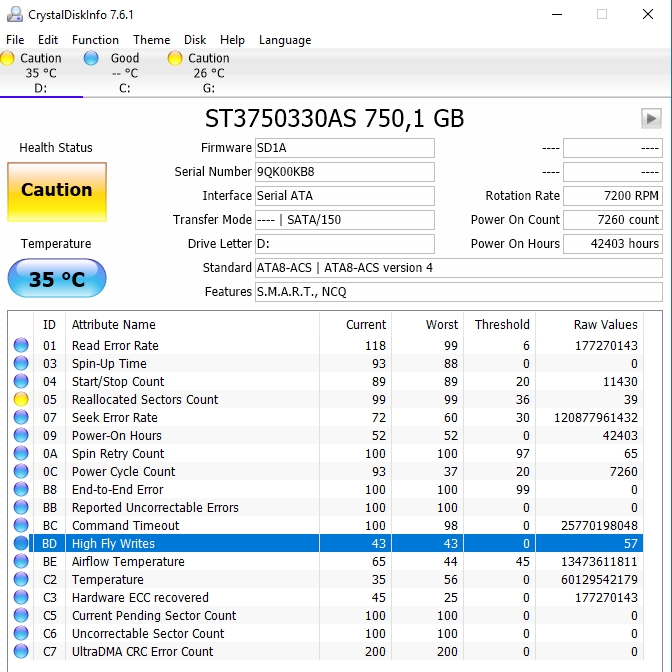Click the yellow Caution health status button

click(x=56, y=191)
